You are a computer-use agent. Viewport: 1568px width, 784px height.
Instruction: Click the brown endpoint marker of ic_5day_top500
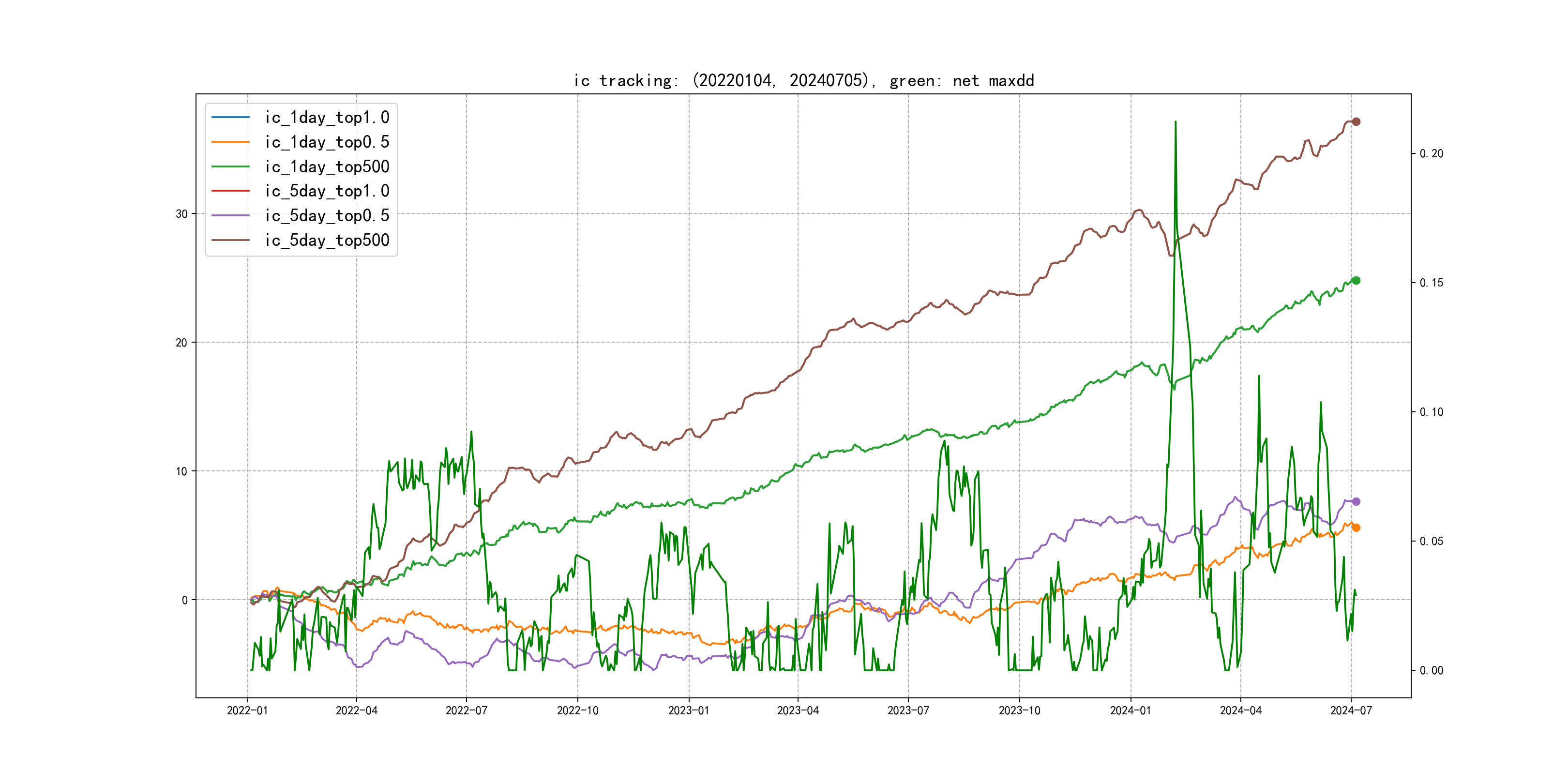(x=1356, y=122)
